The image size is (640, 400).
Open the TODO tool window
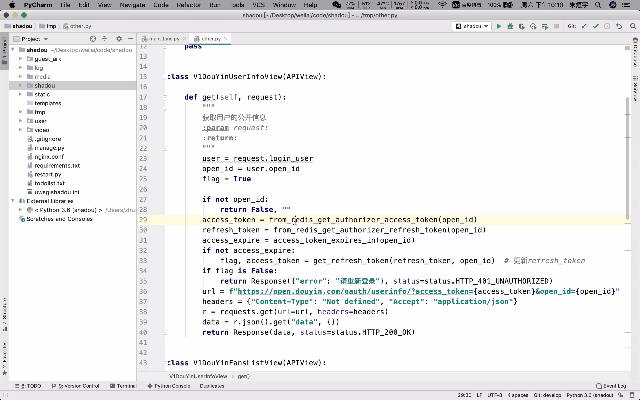28,386
